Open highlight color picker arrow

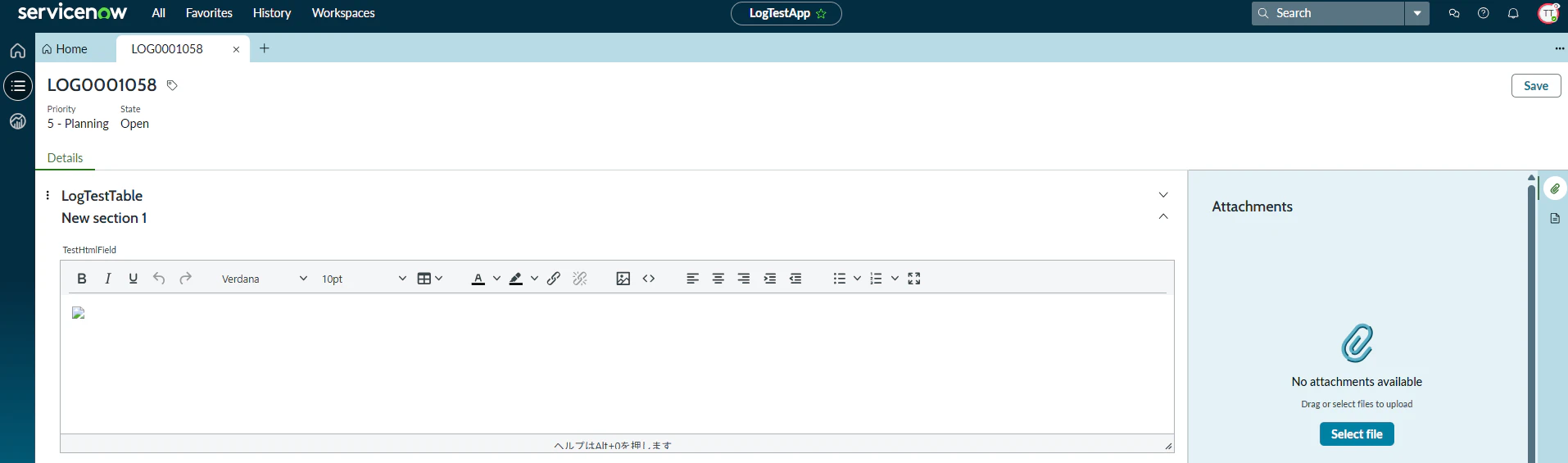pyautogui.click(x=534, y=279)
